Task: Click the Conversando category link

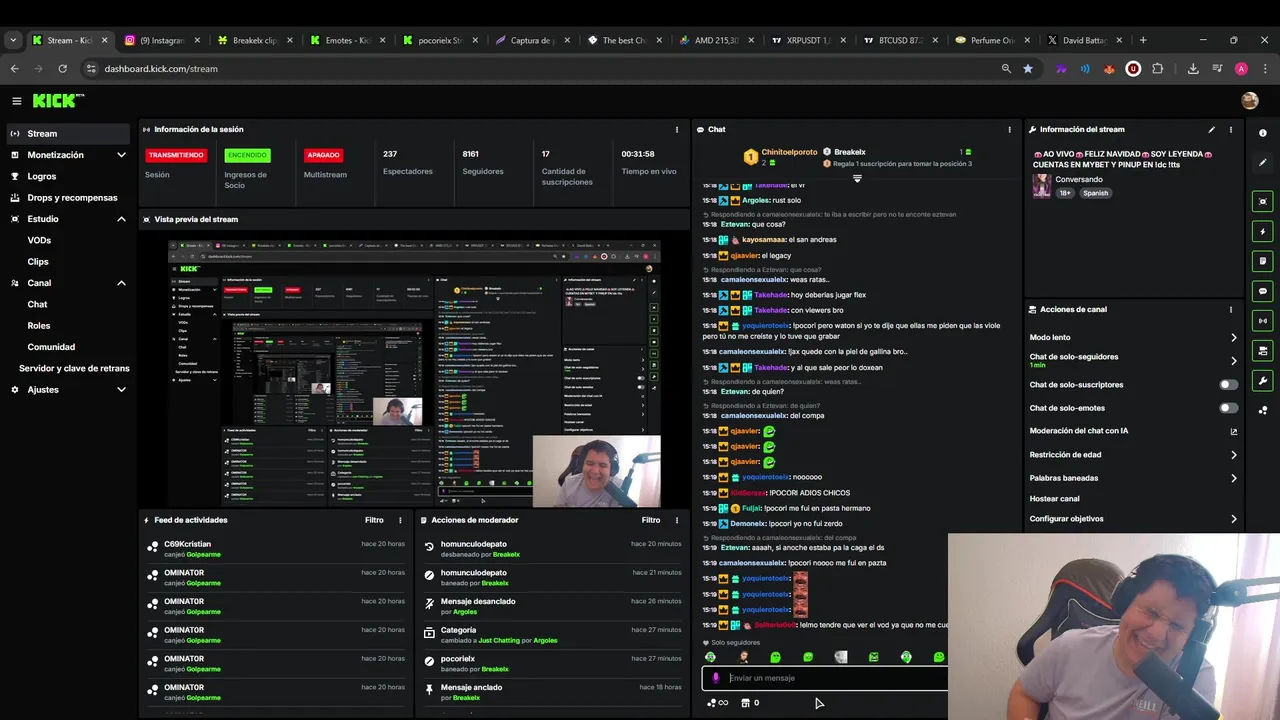Action: coord(1080,180)
